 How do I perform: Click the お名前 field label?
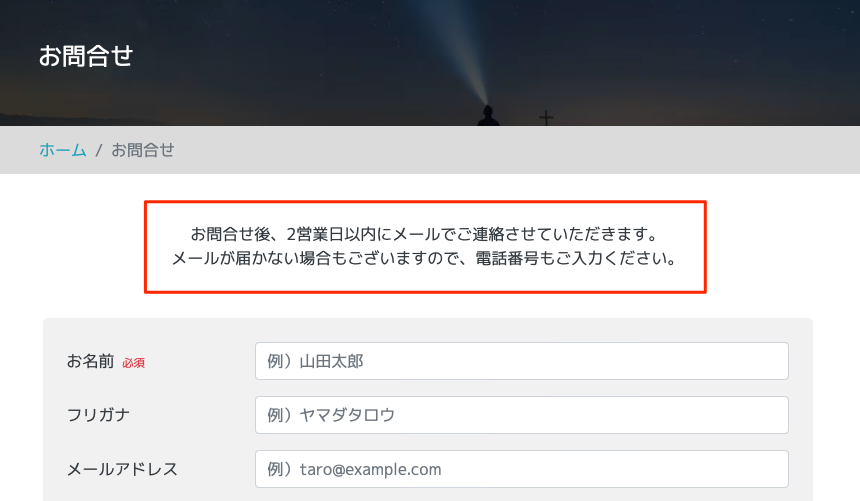(x=90, y=361)
